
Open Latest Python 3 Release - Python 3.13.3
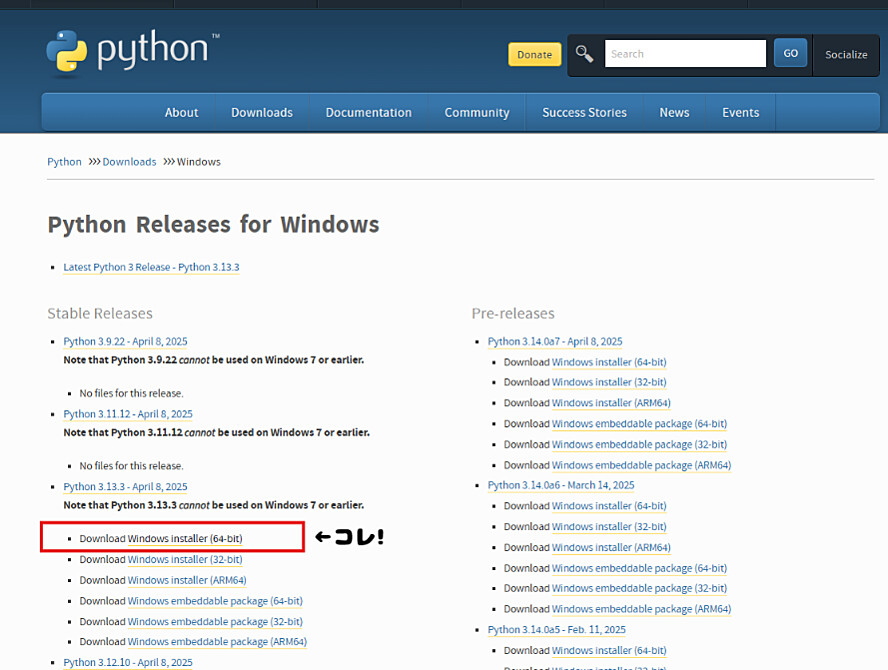point(151,267)
